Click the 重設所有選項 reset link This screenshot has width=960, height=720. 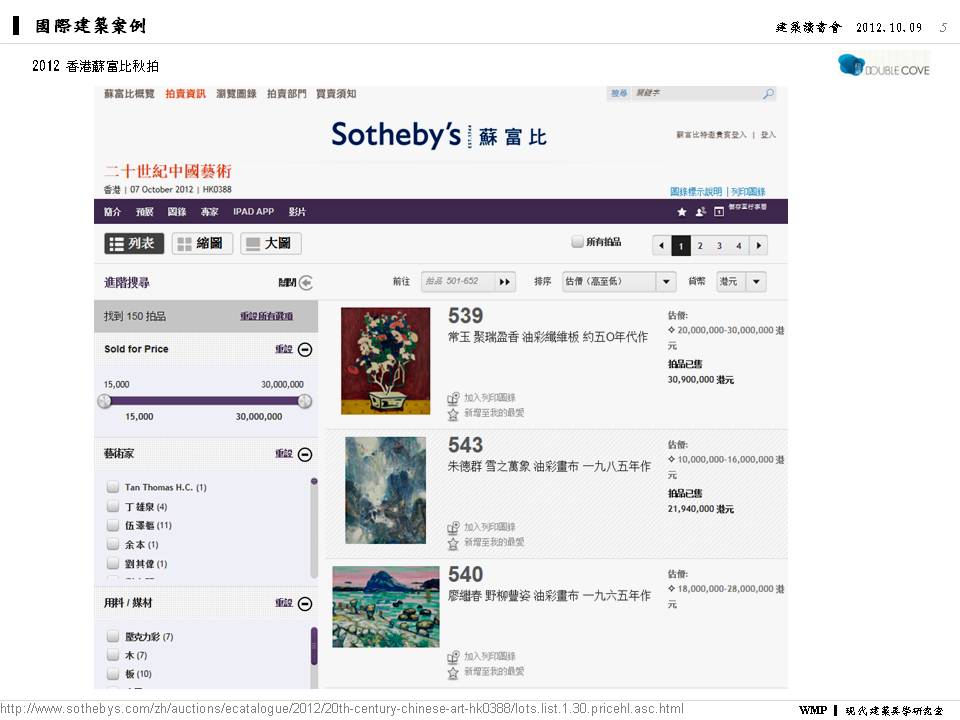point(266,317)
